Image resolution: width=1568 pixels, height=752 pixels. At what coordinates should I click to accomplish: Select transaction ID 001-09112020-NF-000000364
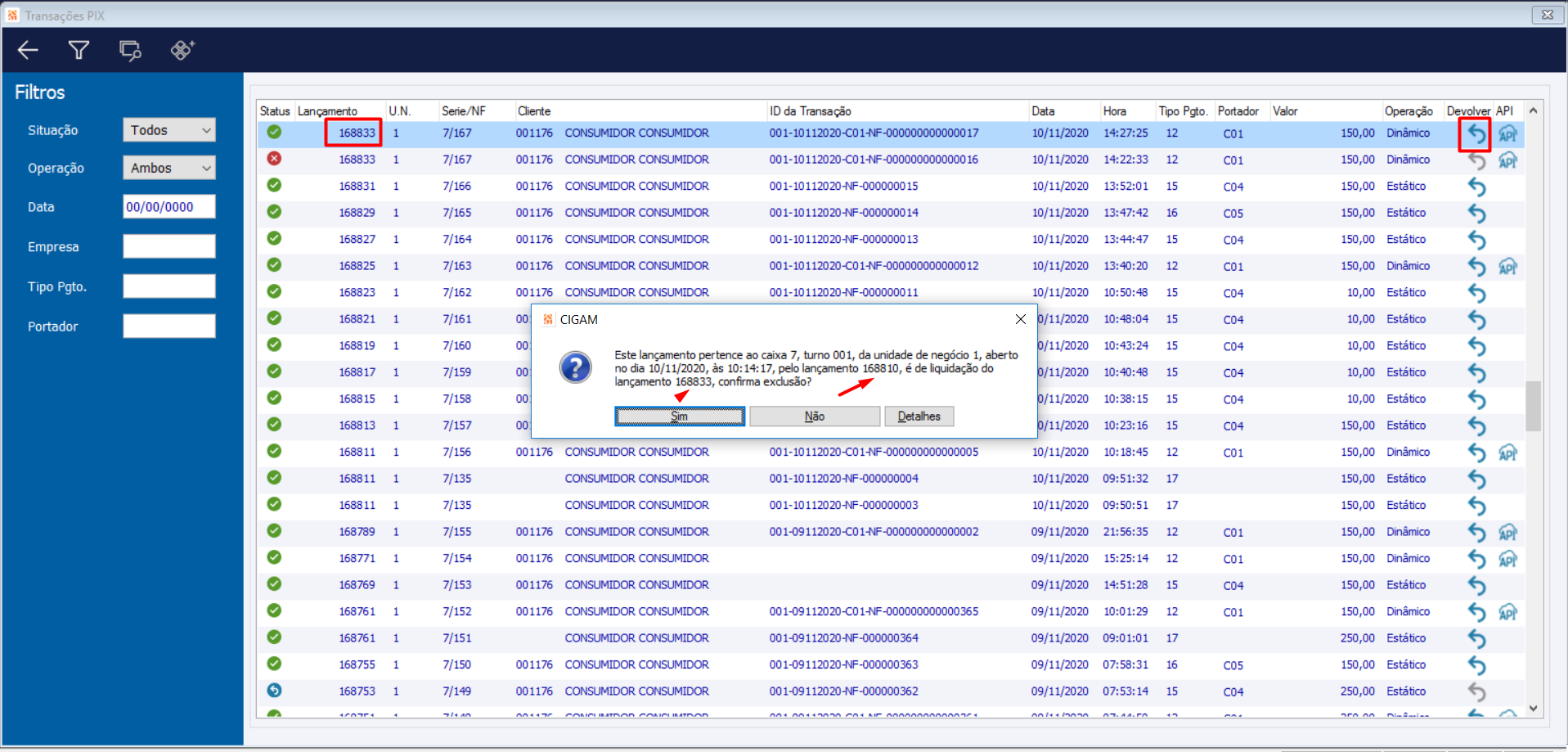[843, 638]
